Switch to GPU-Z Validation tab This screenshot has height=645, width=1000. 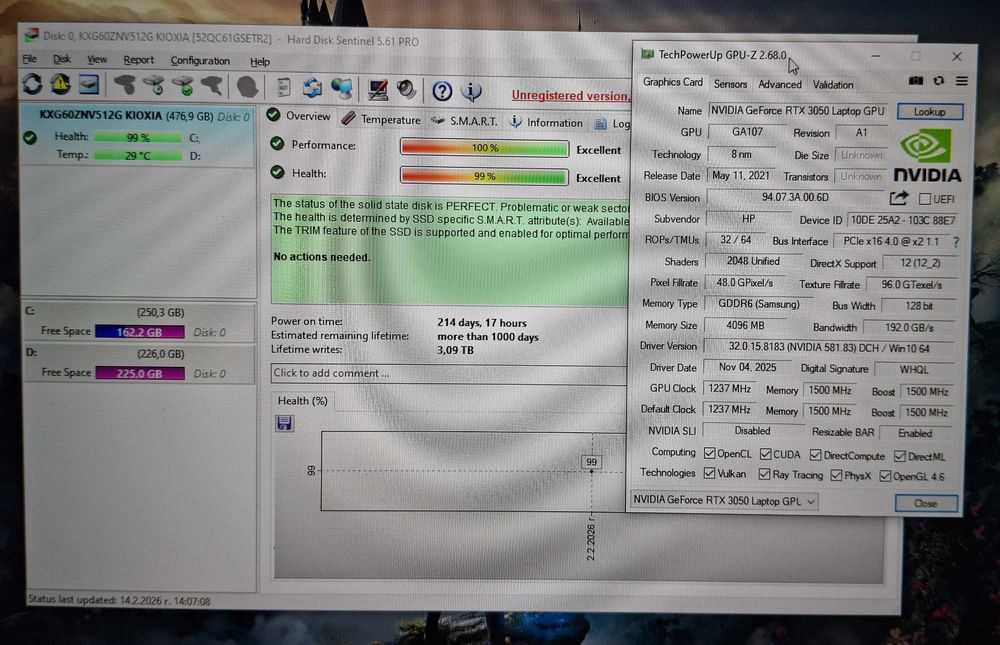coord(832,85)
